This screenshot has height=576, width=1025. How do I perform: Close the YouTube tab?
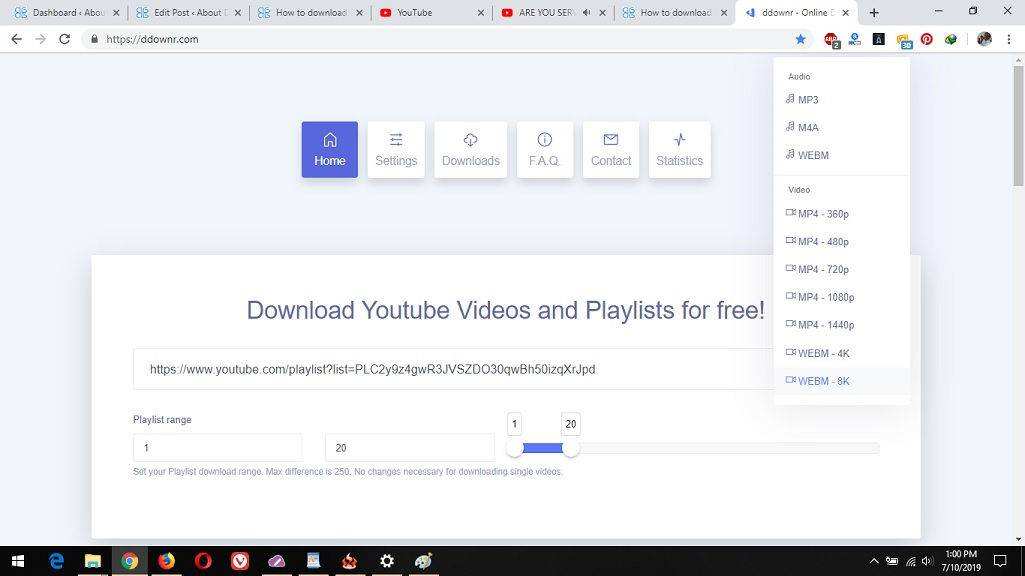481,12
